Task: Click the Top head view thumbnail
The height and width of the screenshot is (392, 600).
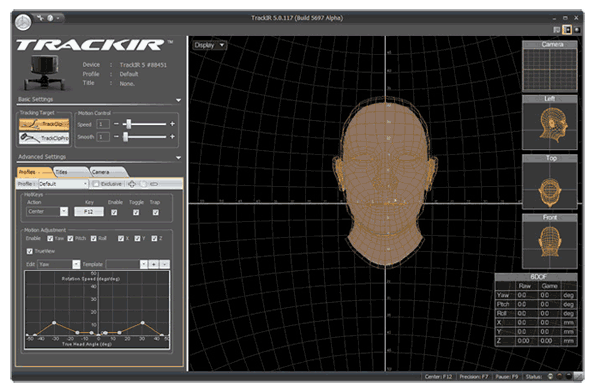Action: (x=550, y=182)
